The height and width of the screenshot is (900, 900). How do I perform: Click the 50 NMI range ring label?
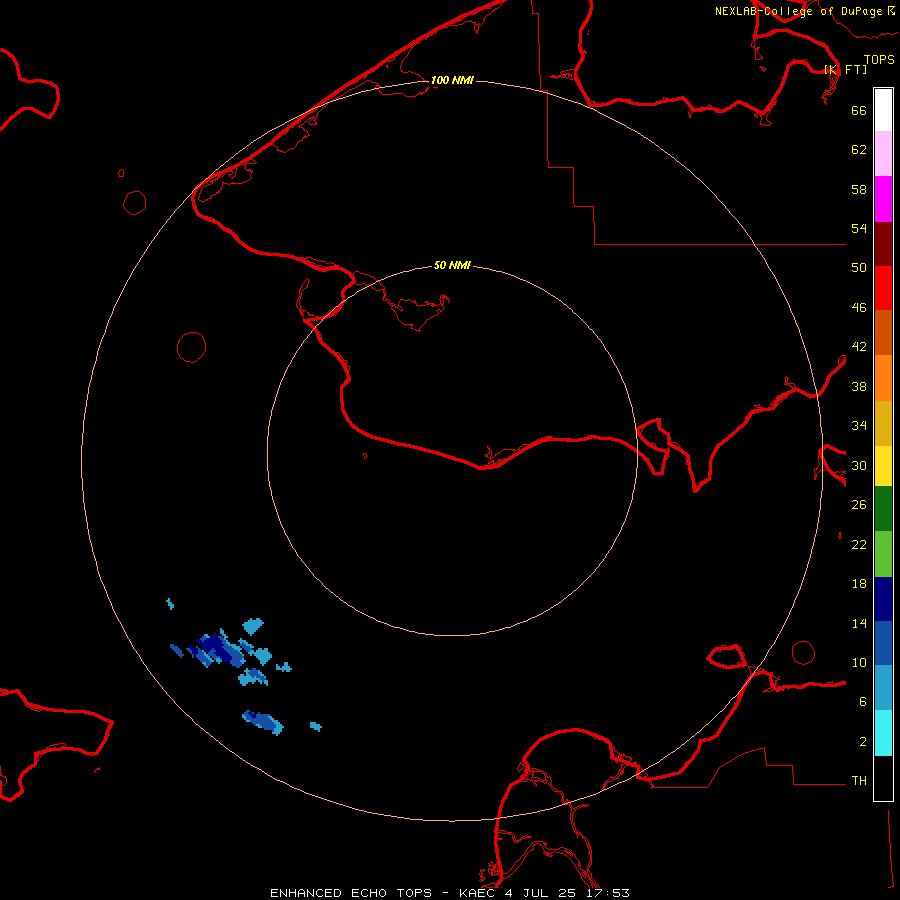point(452,265)
